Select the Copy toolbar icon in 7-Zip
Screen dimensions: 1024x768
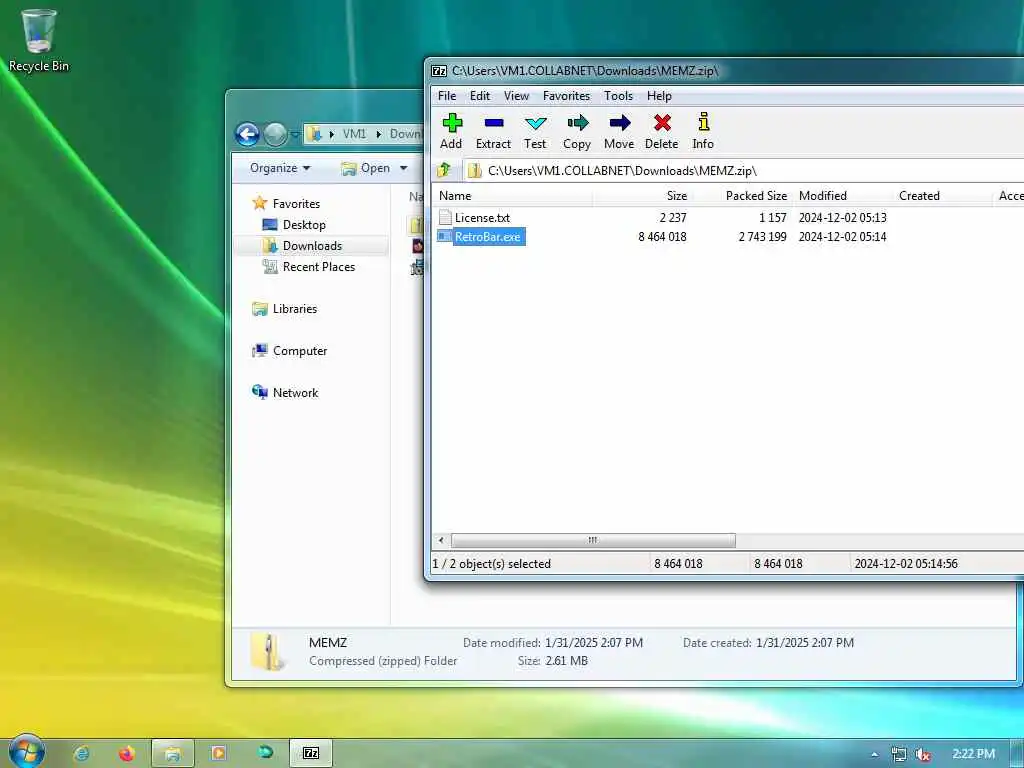click(577, 131)
